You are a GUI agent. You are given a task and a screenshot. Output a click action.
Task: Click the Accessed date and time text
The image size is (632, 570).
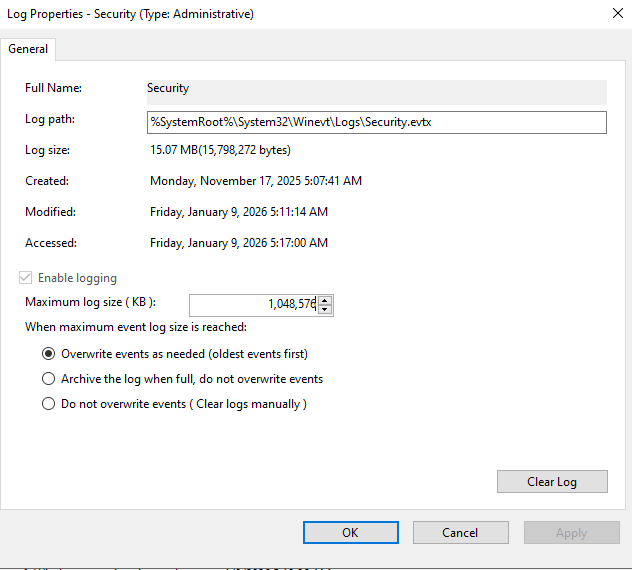[238, 243]
